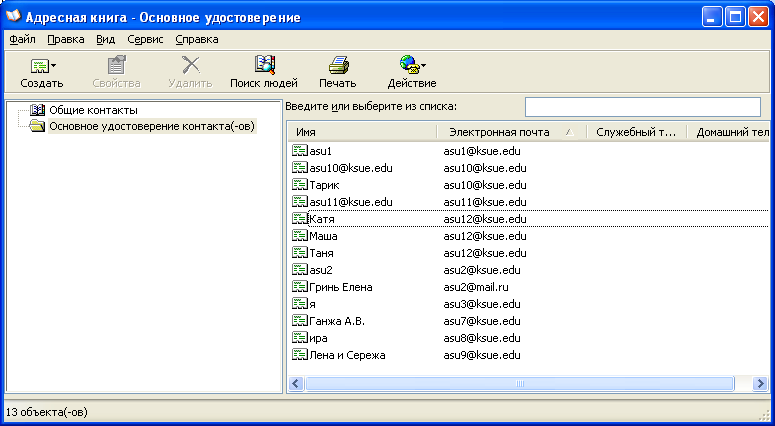The width and height of the screenshot is (775, 426).
Task: Click the Печать printer icon
Action: 339,65
